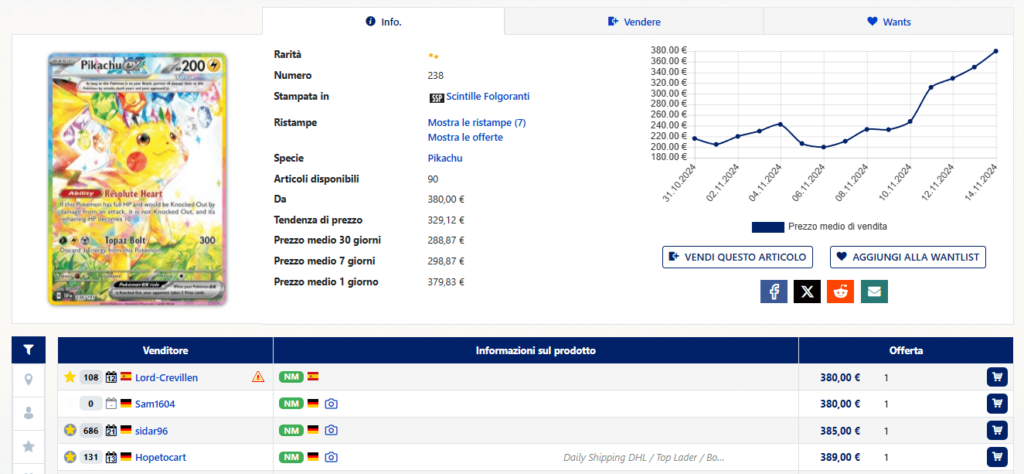Toggle the Prezzo medio di vendita legend swatch
This screenshot has width=1024, height=474.
(767, 227)
